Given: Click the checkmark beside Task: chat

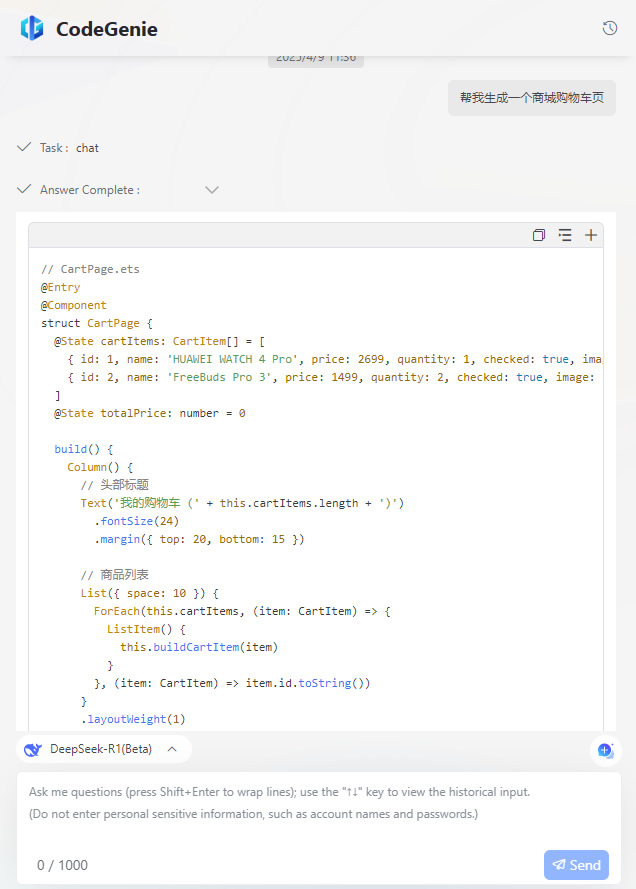Looking at the screenshot, I should 24,147.
